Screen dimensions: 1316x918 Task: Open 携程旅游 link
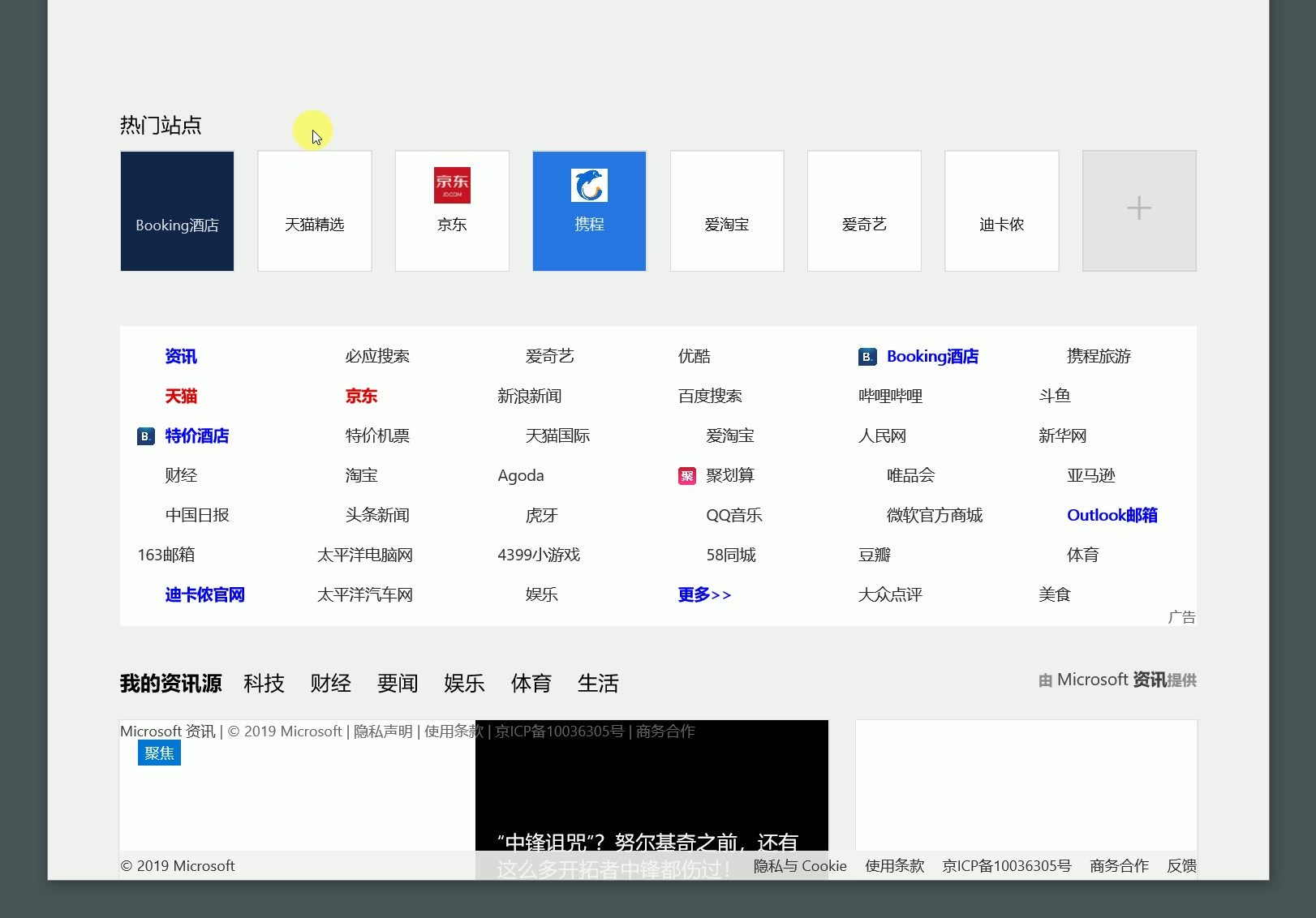click(1099, 356)
